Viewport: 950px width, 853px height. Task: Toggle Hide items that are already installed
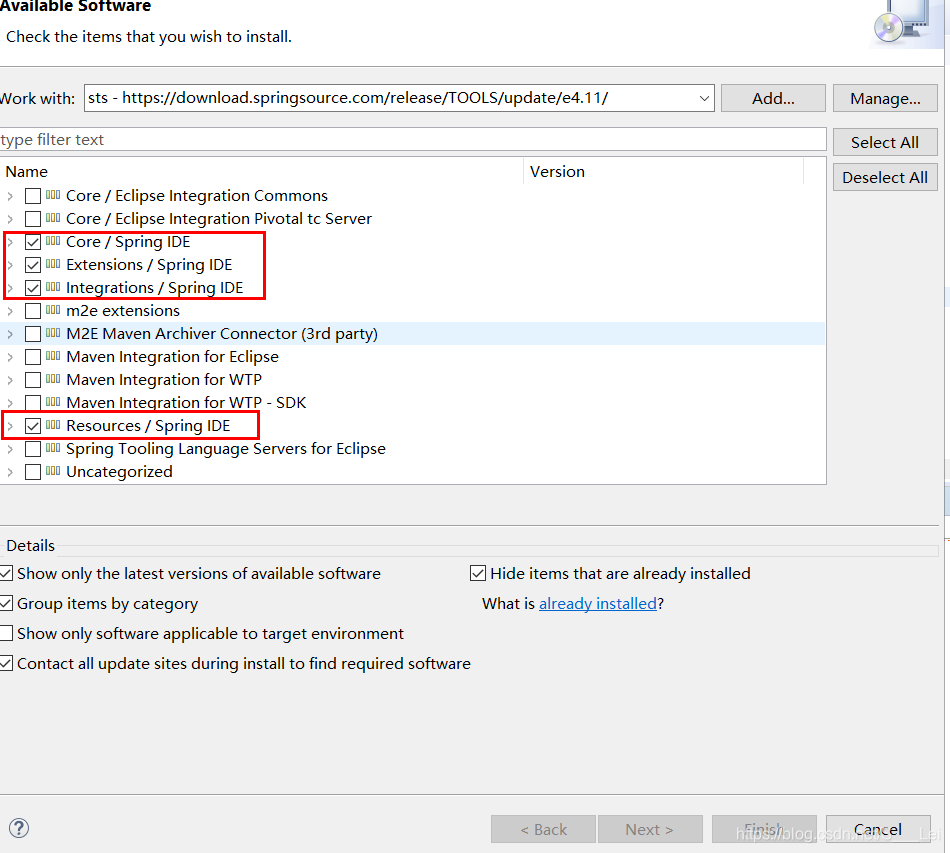point(477,573)
